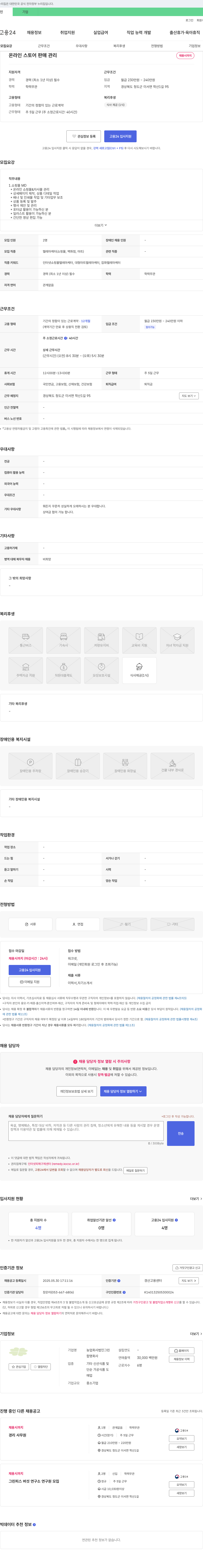The width and height of the screenshot is (203, 1568).
Task: Click 고용24 입사지원 under 접수 마감일
Action: tap(30, 970)
